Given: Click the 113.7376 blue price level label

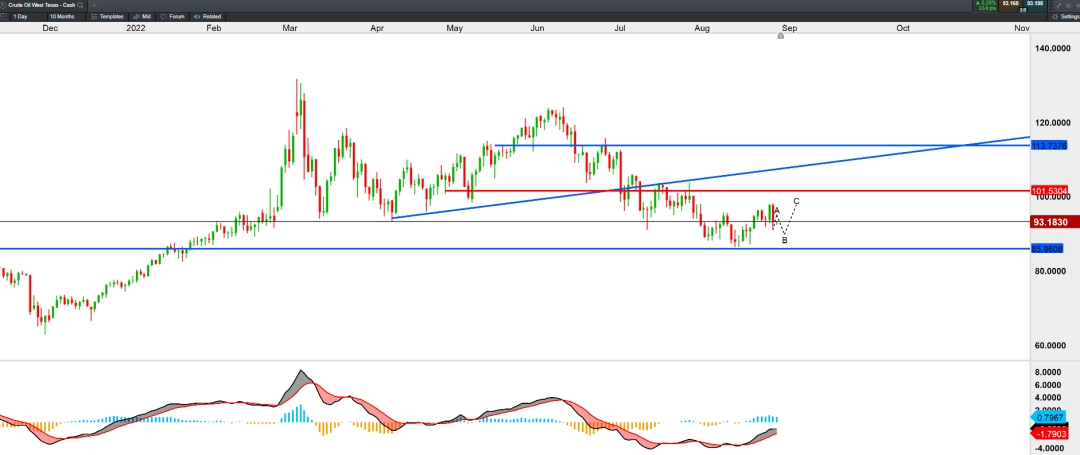Looking at the screenshot, I should pos(1049,146).
